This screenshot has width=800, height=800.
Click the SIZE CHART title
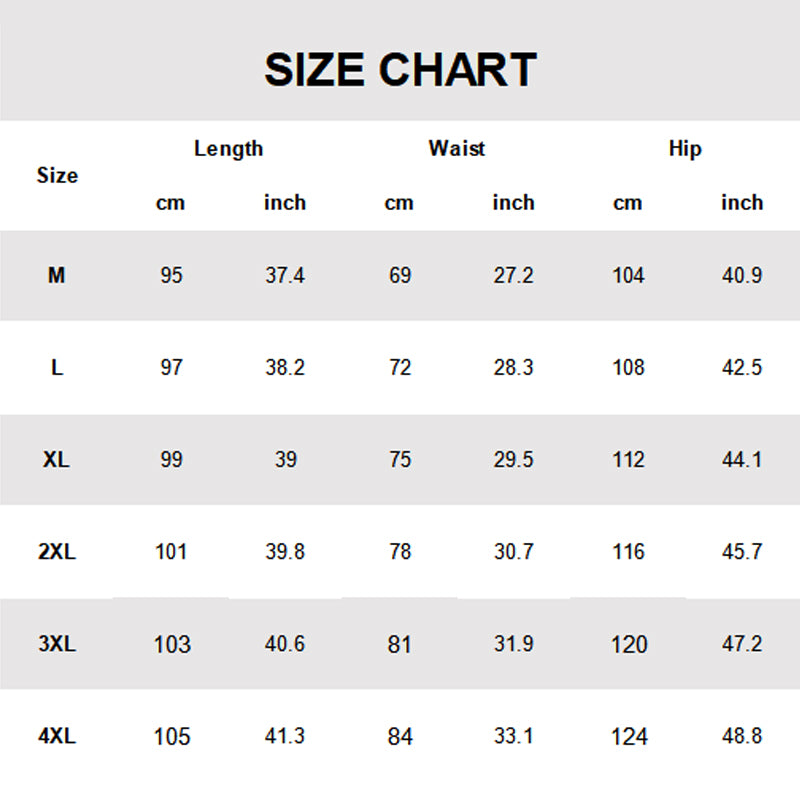[x=400, y=70]
